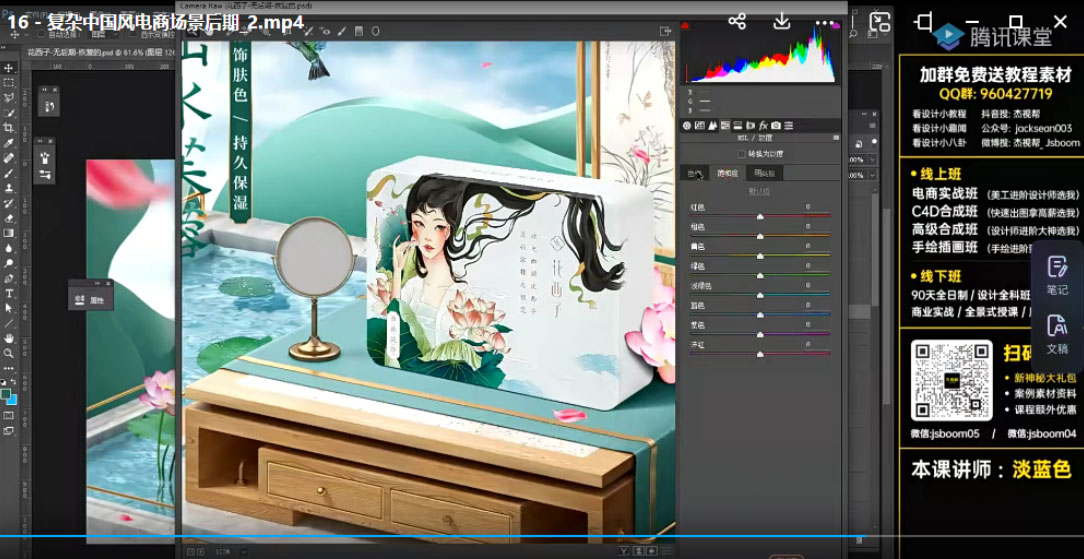Download the video with download icon
The image size is (1084, 559).
click(x=781, y=21)
